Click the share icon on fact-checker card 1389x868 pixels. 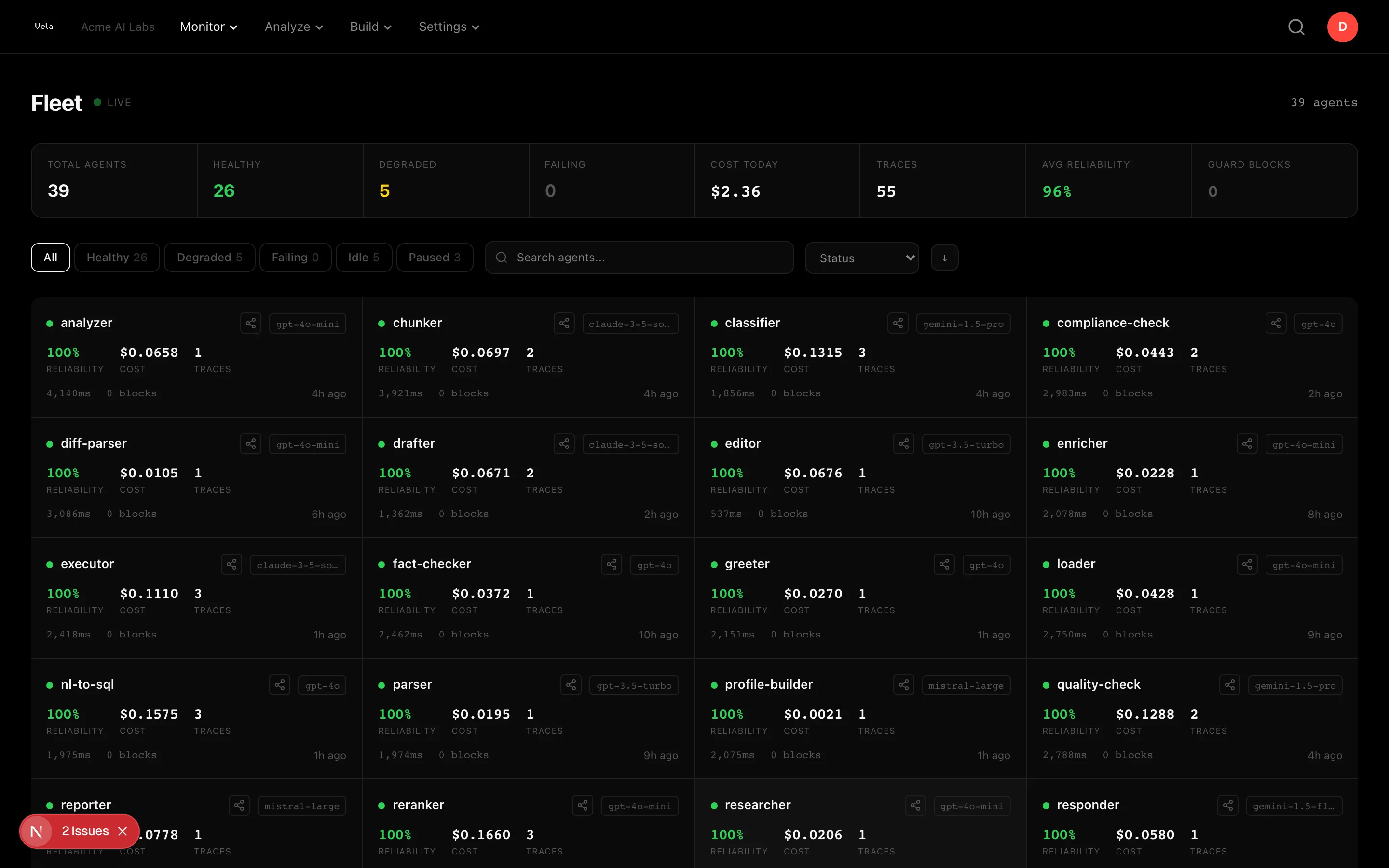[611, 564]
